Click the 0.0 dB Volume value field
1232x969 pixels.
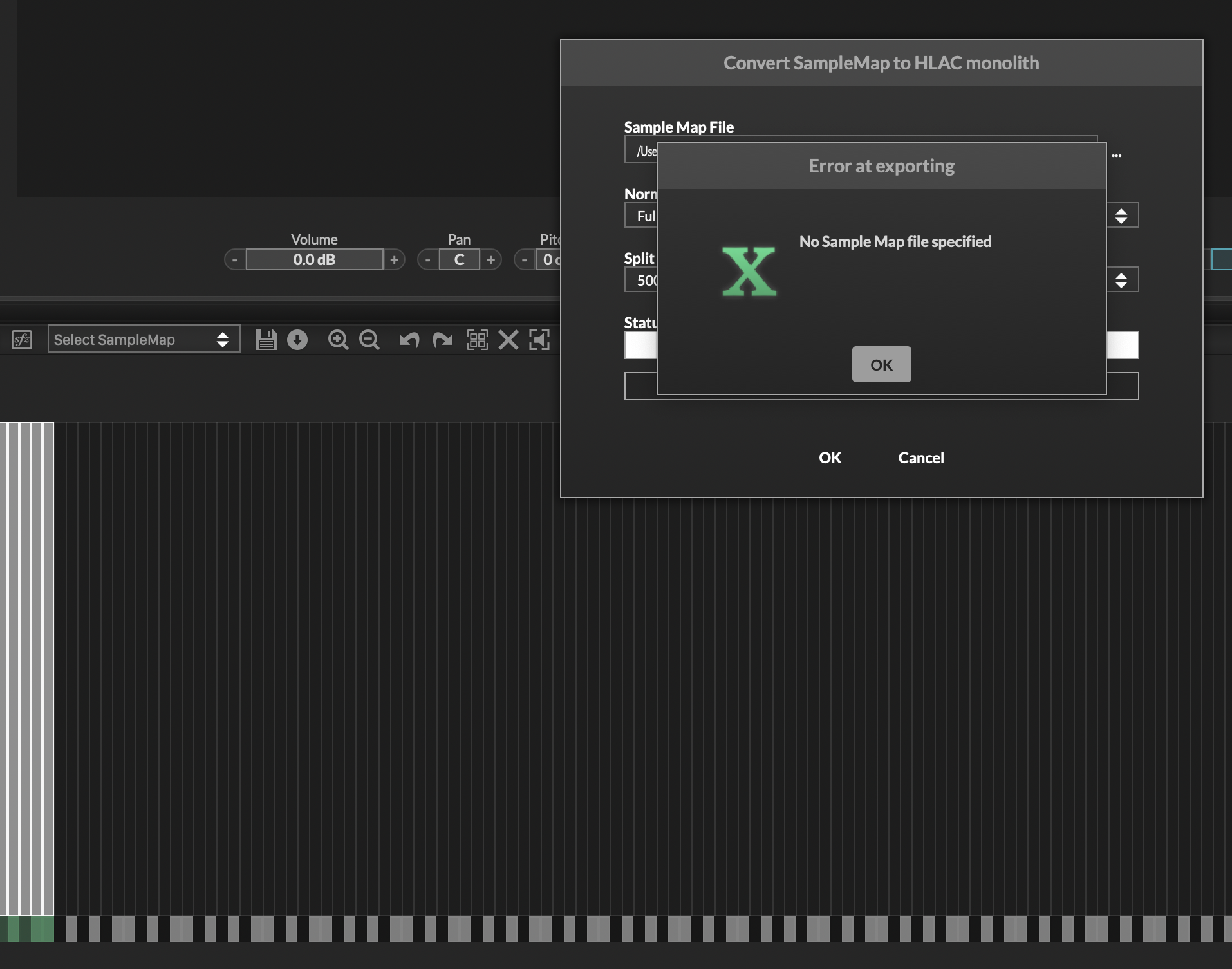click(314, 260)
